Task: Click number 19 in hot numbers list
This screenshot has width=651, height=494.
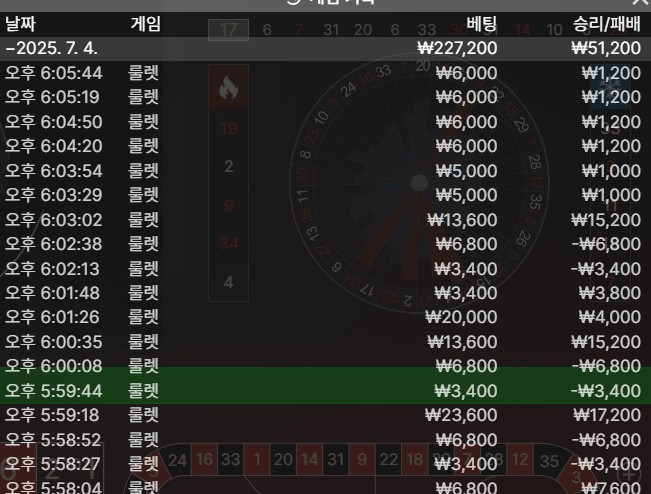Action: (x=229, y=128)
